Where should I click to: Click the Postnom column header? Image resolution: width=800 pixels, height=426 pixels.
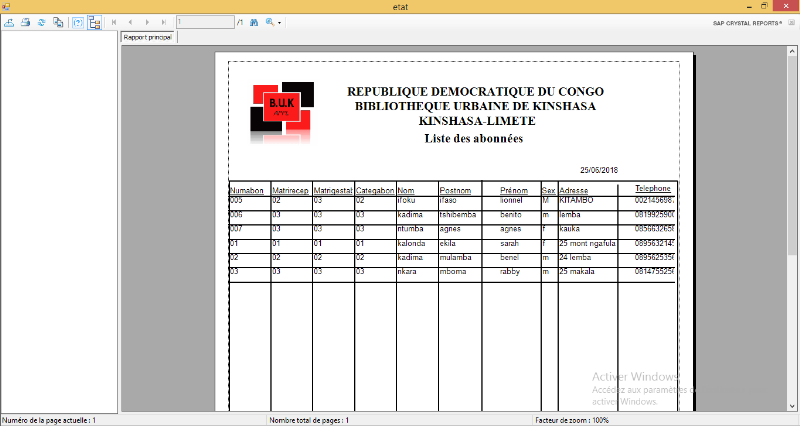[455, 191]
